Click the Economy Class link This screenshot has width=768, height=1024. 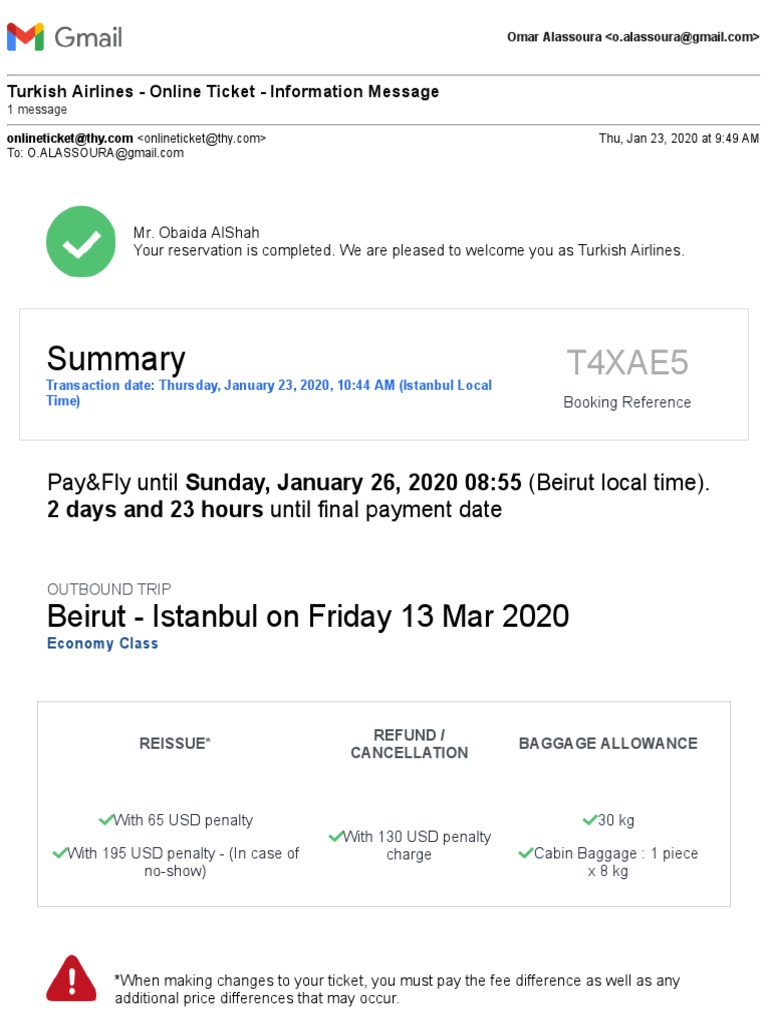coord(102,643)
